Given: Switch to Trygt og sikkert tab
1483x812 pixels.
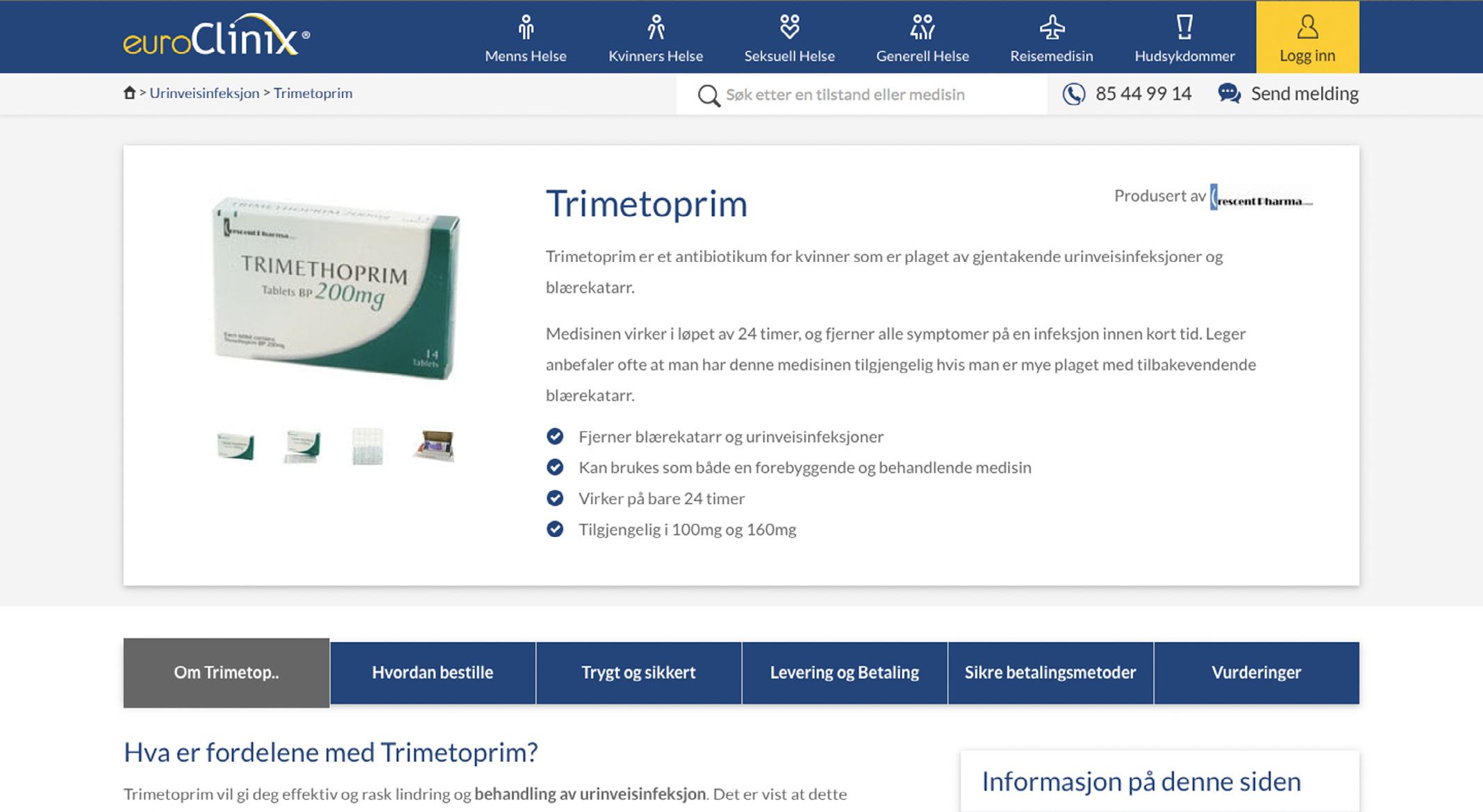Looking at the screenshot, I should (638, 672).
